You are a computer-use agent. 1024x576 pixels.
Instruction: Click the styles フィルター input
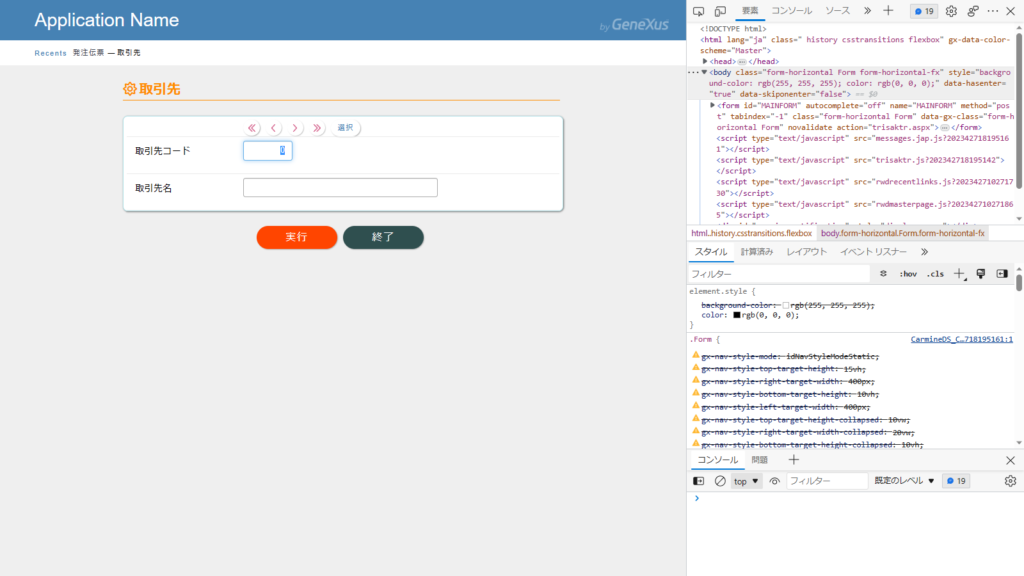pos(779,274)
